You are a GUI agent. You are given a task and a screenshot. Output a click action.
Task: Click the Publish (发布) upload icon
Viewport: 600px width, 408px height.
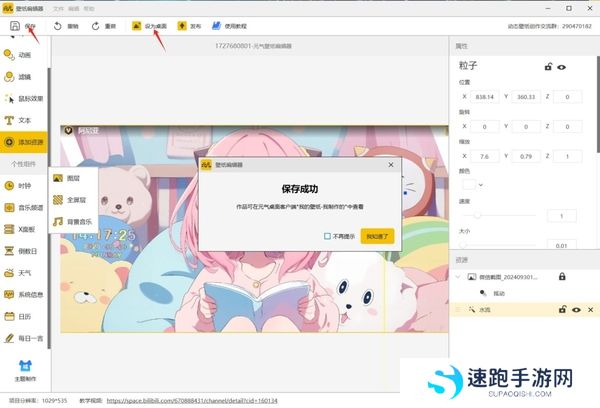(x=182, y=26)
